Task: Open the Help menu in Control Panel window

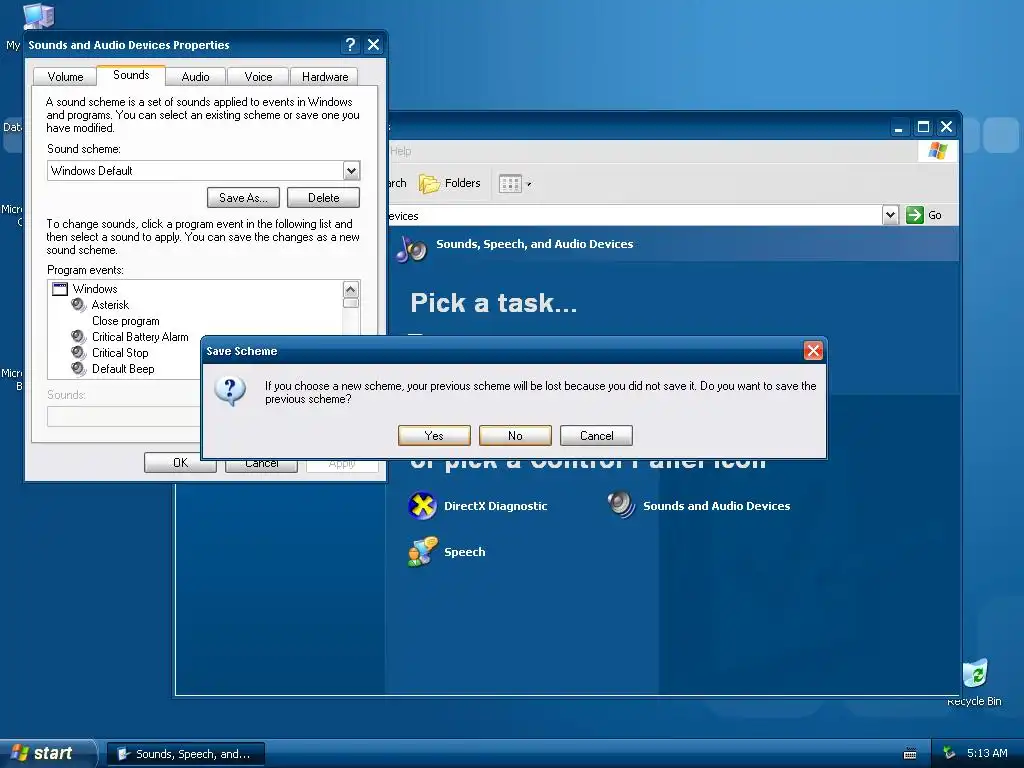Action: coord(400,152)
